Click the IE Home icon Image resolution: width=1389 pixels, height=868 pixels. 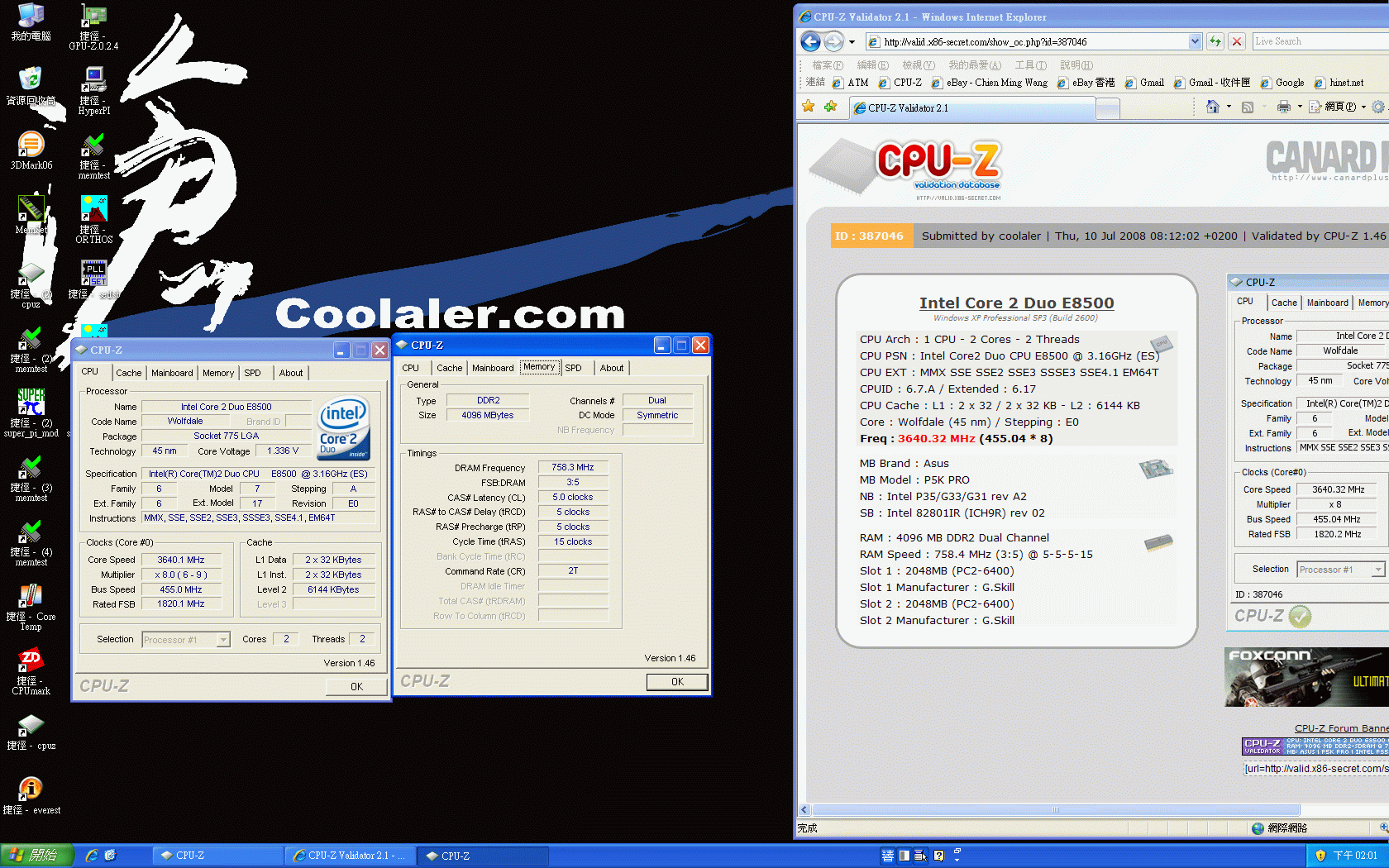tap(1212, 107)
